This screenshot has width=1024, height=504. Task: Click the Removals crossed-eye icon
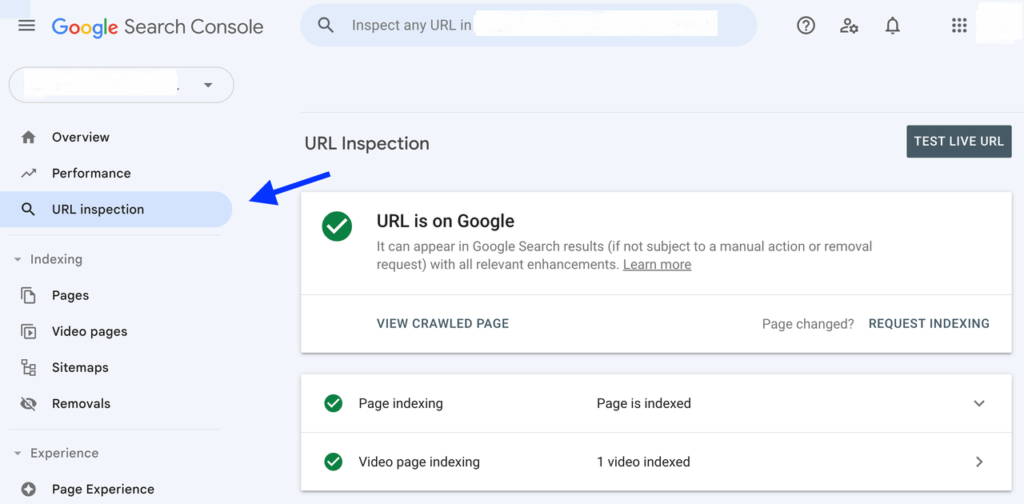tap(28, 403)
